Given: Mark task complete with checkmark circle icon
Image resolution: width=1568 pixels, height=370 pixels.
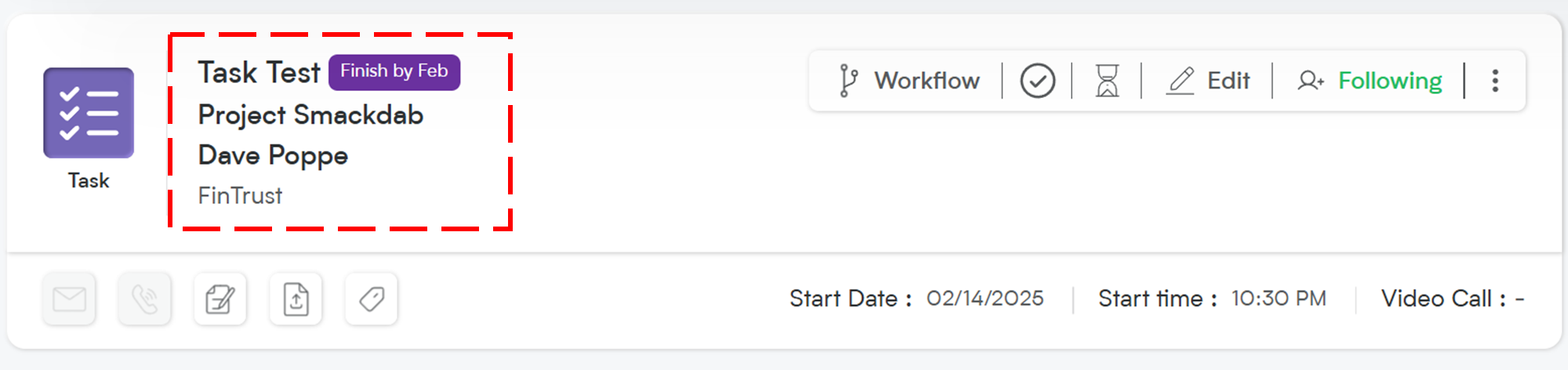Looking at the screenshot, I should (1037, 81).
